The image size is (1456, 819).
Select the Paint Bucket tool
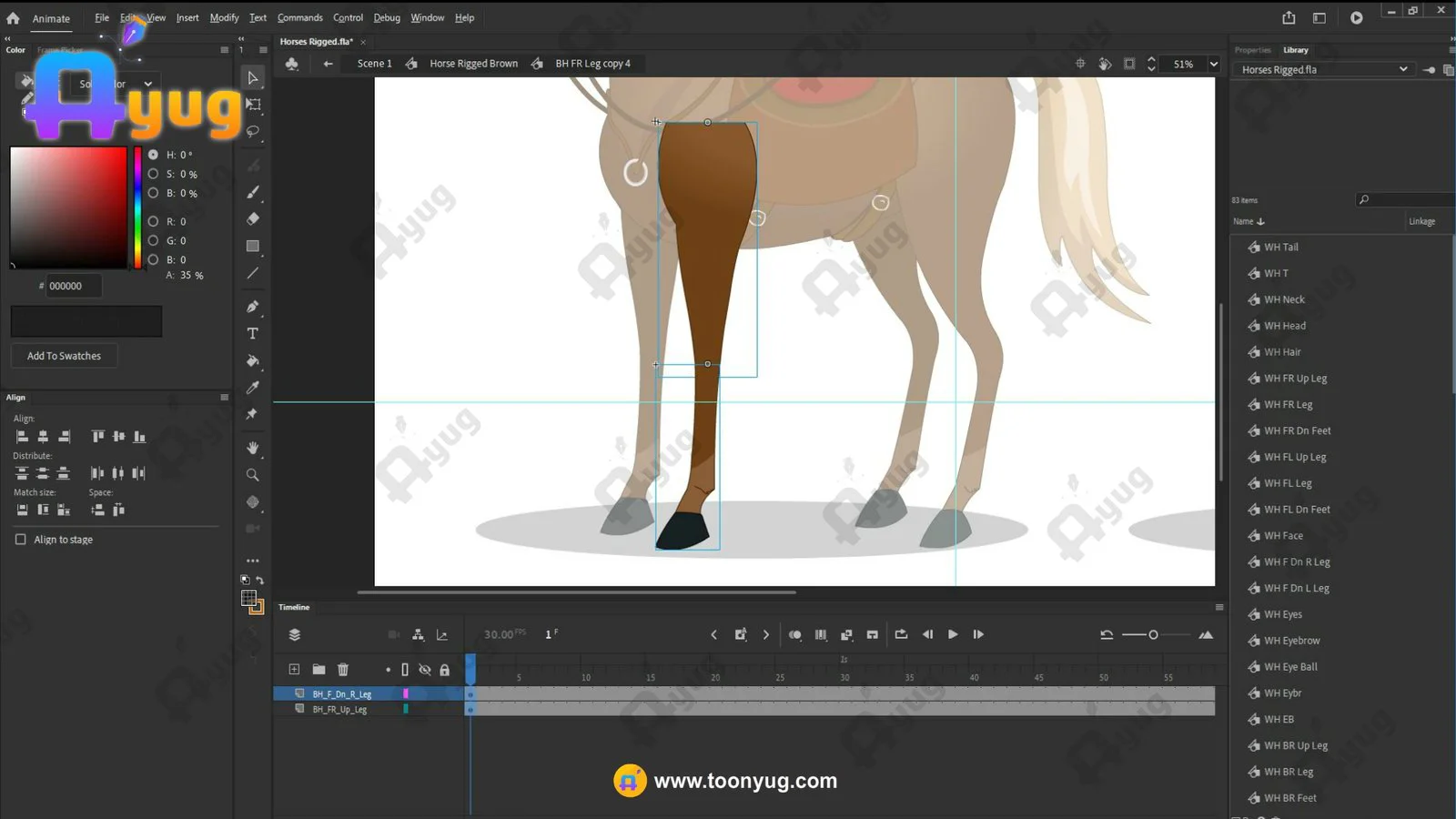click(253, 361)
